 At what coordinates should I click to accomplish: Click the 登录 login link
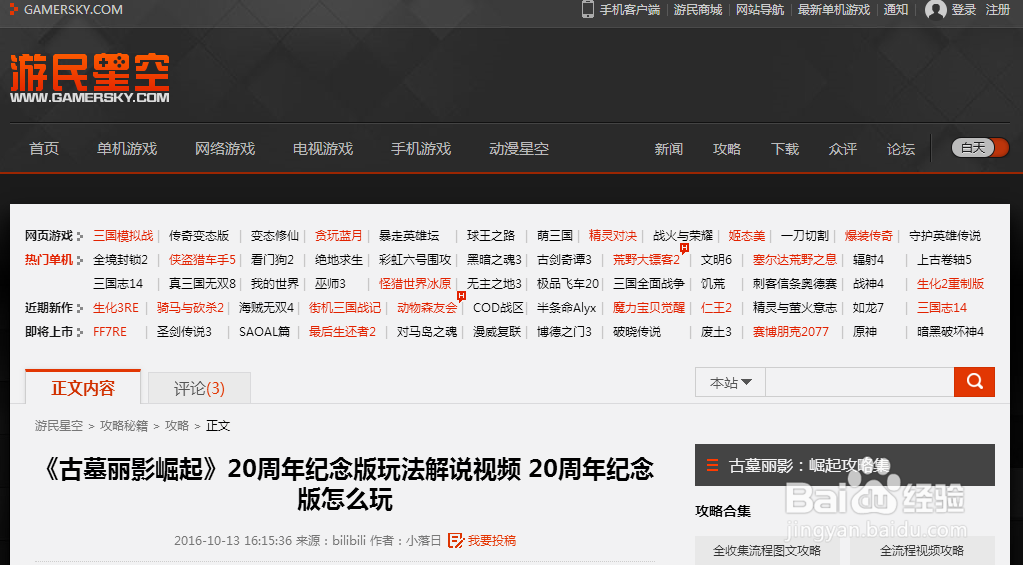tap(964, 10)
